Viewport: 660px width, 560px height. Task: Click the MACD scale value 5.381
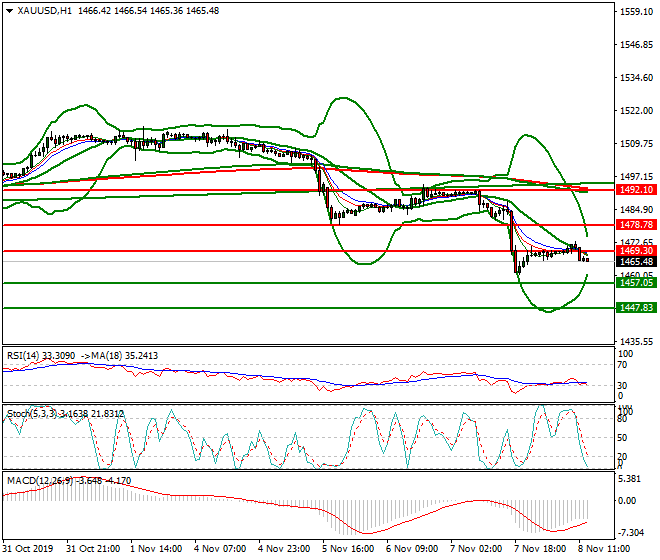(629, 479)
